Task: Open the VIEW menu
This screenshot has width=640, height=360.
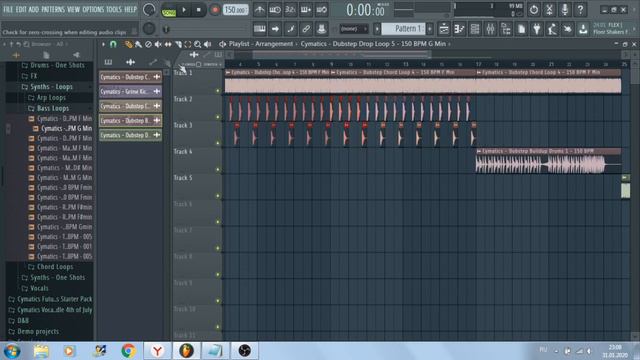Action: (73, 9)
